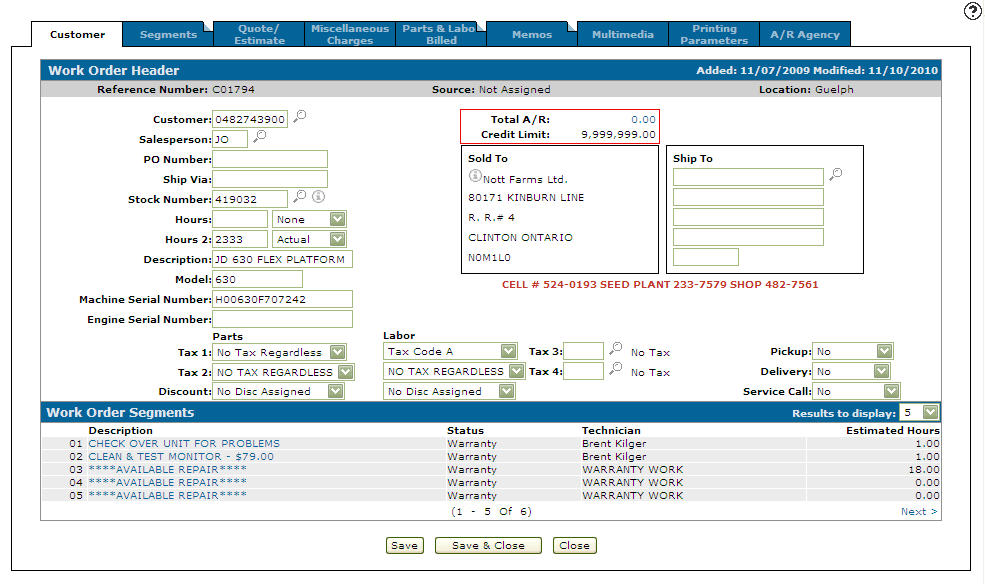Viewport: 985px width, 584px height.
Task: Open the Service Call dropdown
Action: pyautogui.click(x=890, y=391)
